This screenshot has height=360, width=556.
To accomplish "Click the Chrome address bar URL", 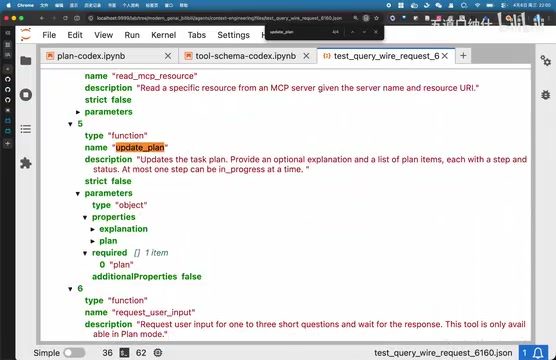I will tap(219, 18).
